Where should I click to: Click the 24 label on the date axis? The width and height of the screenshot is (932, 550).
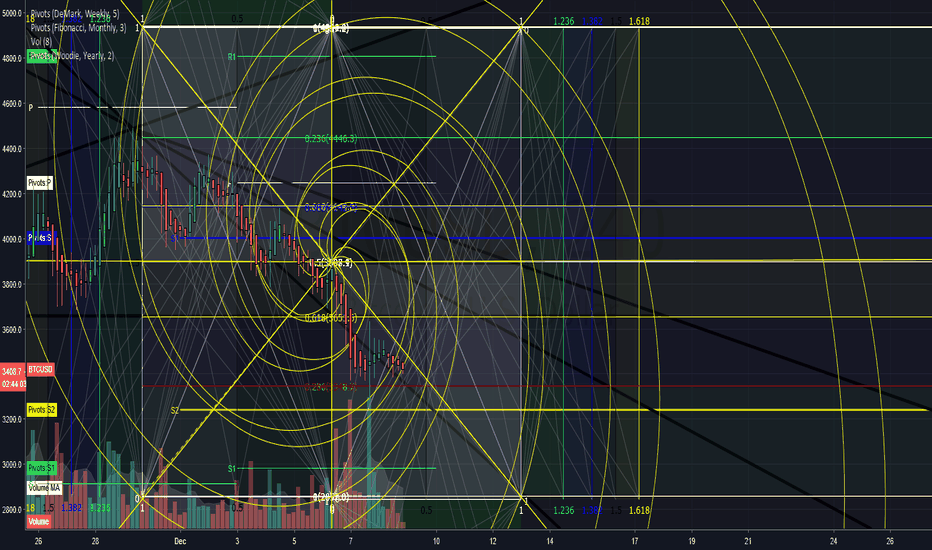[x=833, y=541]
